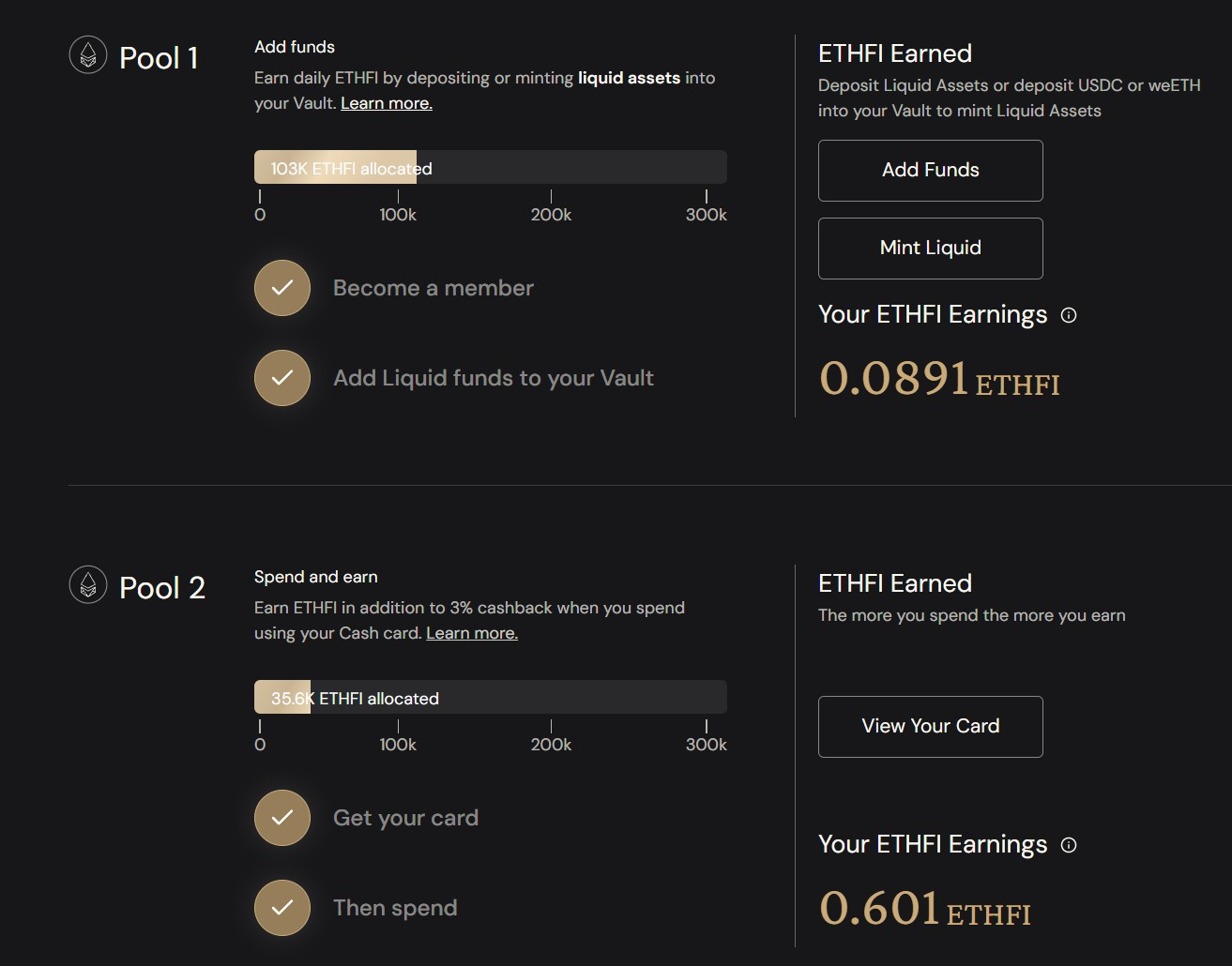Screen dimensions: 1232x966
Task: Click the Mint Liquid button
Action: (931, 249)
